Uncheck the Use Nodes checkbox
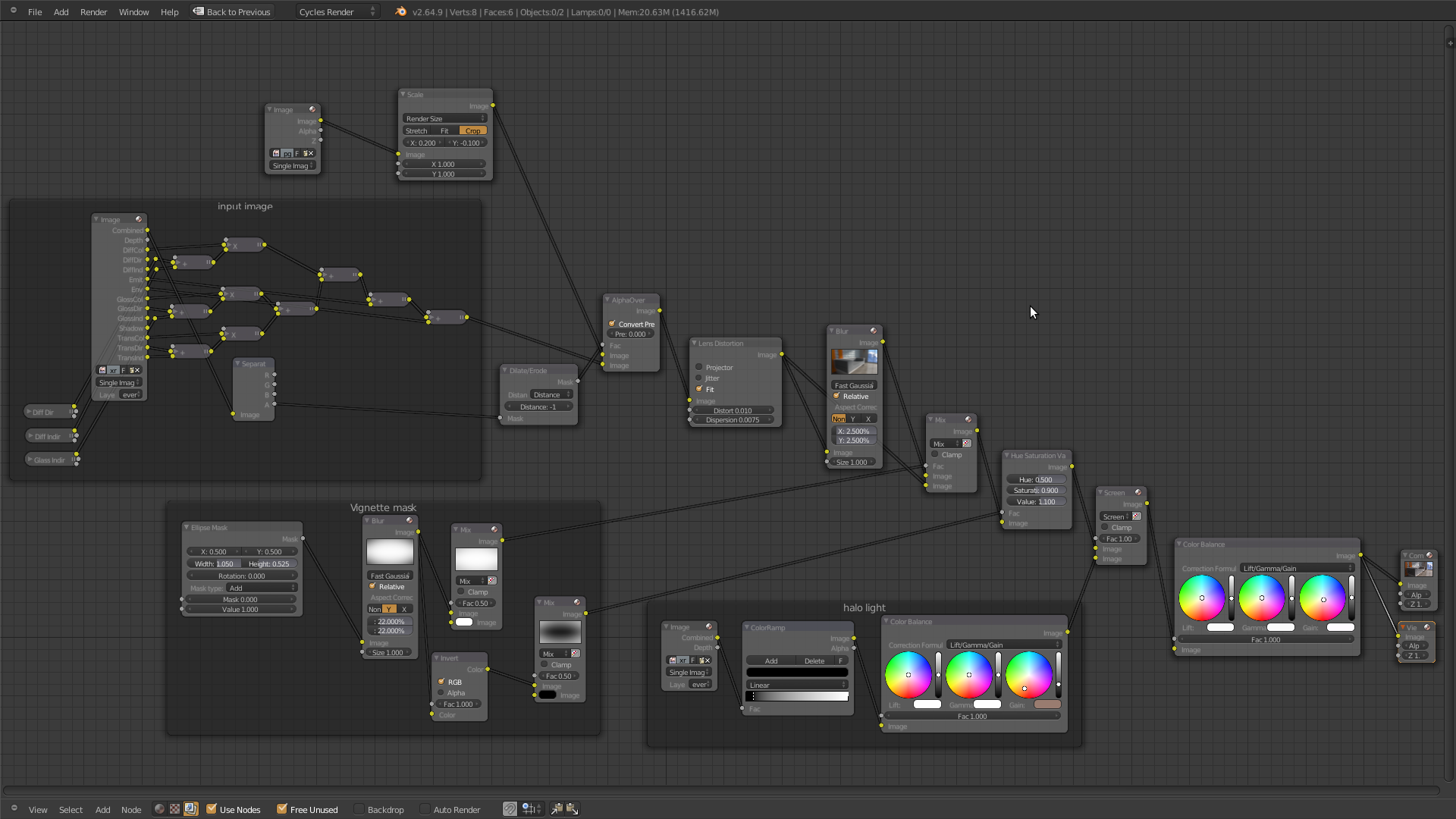Image resolution: width=1456 pixels, height=819 pixels. pyautogui.click(x=212, y=809)
